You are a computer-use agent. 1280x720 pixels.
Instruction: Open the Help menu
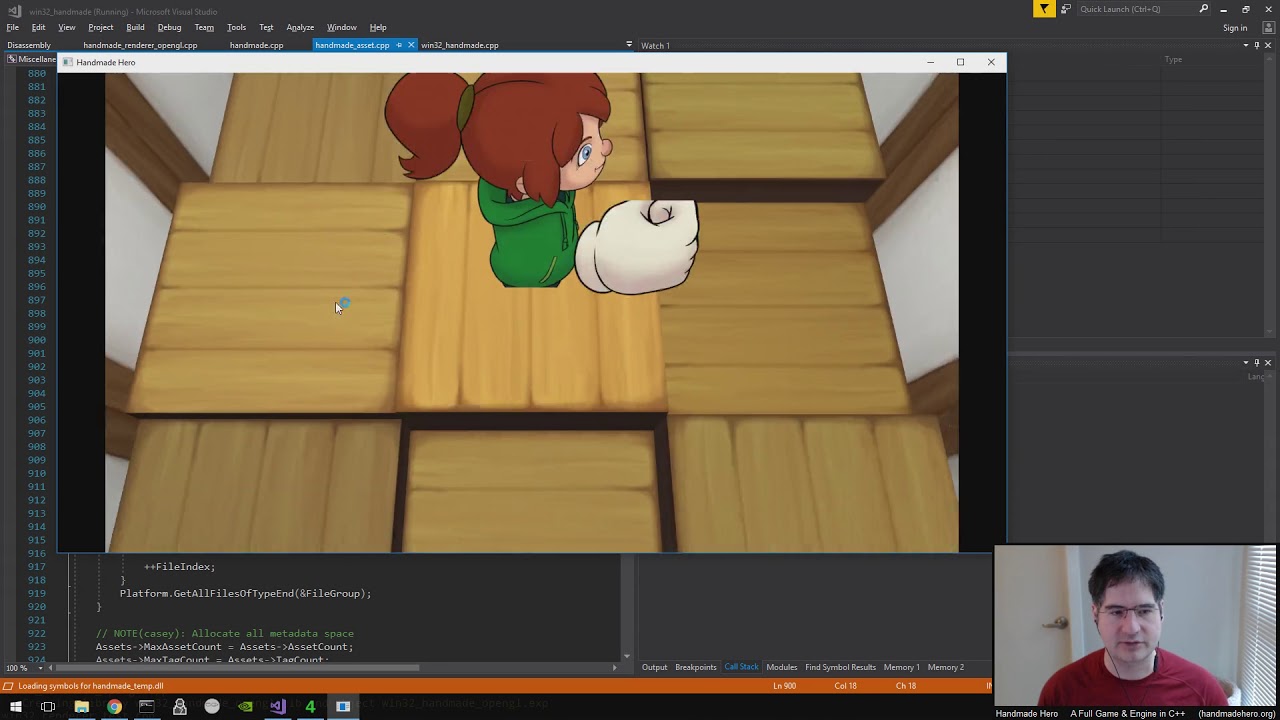tap(378, 28)
